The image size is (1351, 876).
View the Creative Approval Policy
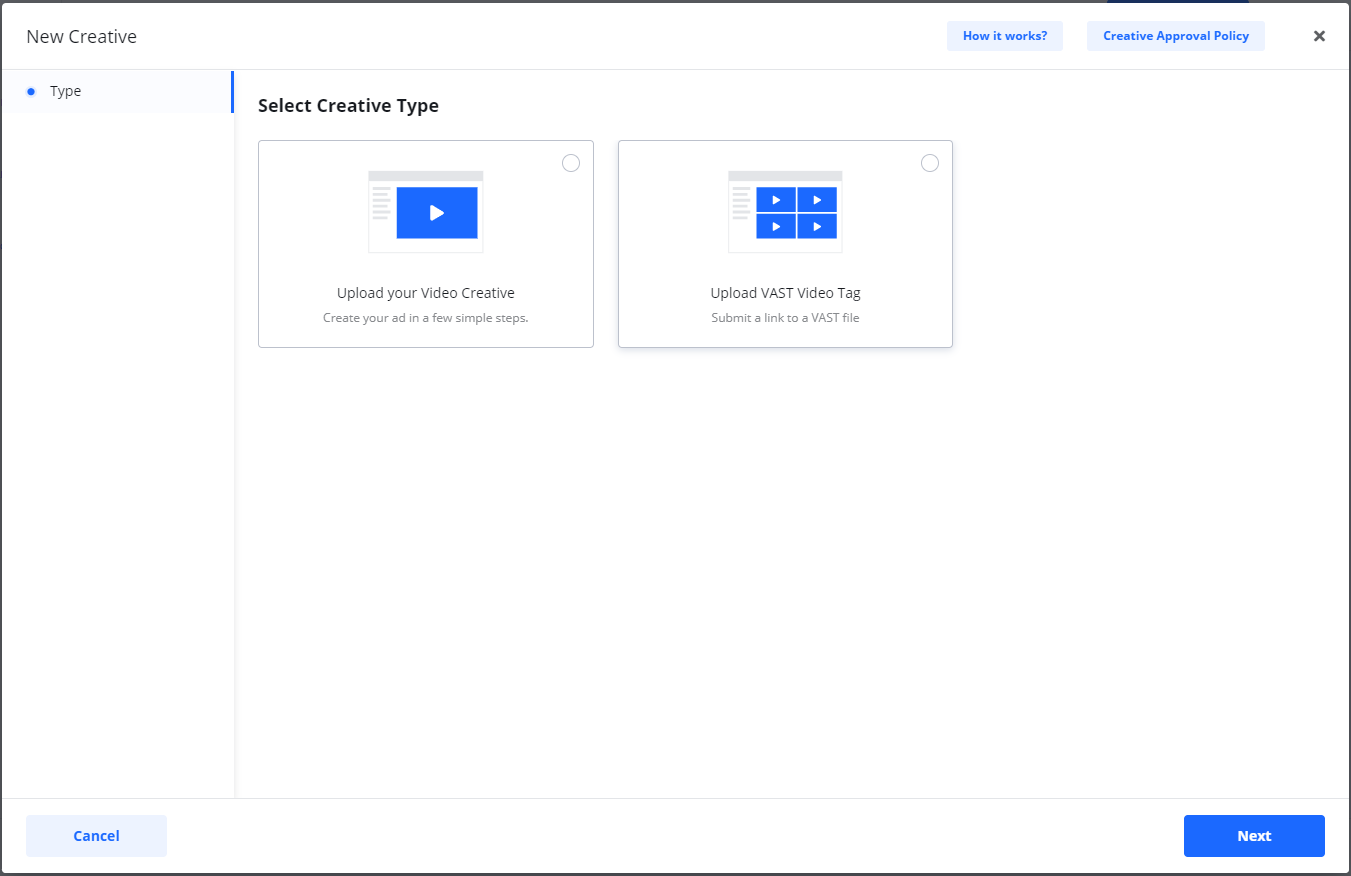click(1175, 36)
